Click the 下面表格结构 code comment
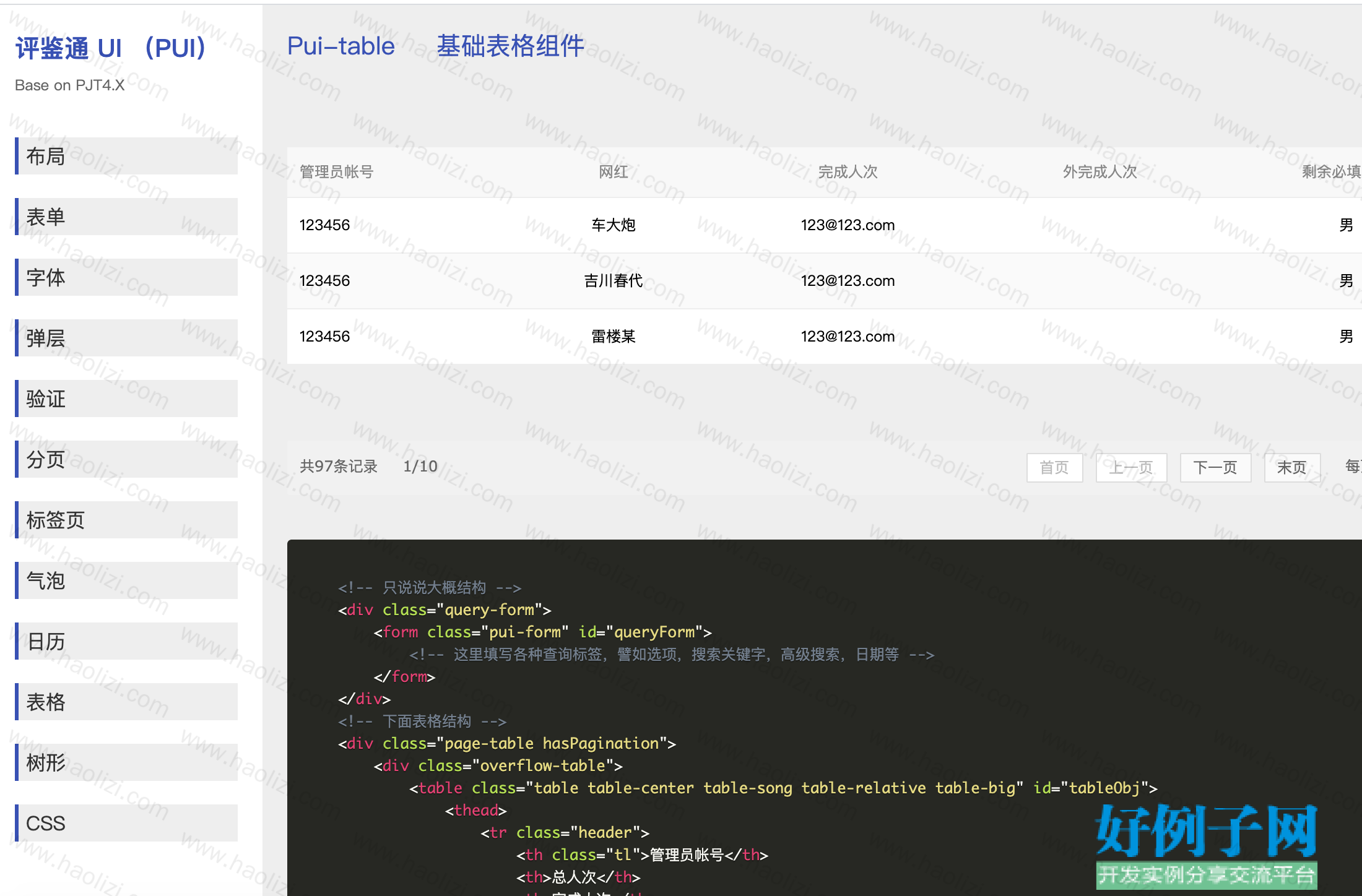Image resolution: width=1362 pixels, height=896 pixels. tap(422, 721)
